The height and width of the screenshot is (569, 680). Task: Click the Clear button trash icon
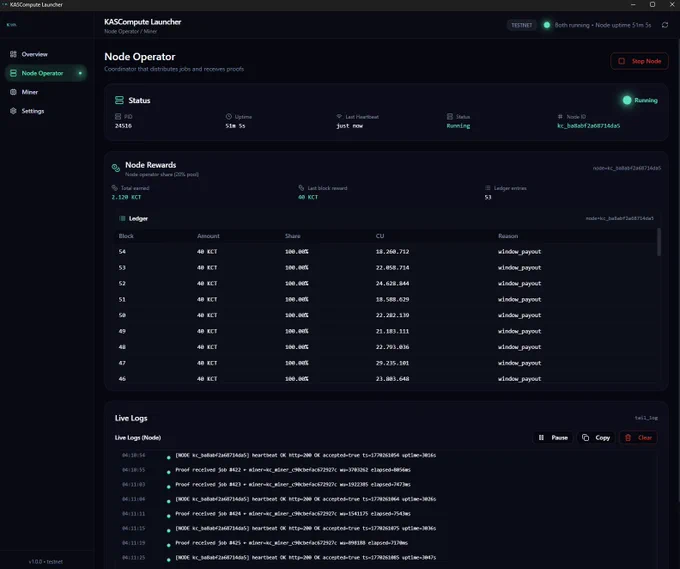[628, 438]
